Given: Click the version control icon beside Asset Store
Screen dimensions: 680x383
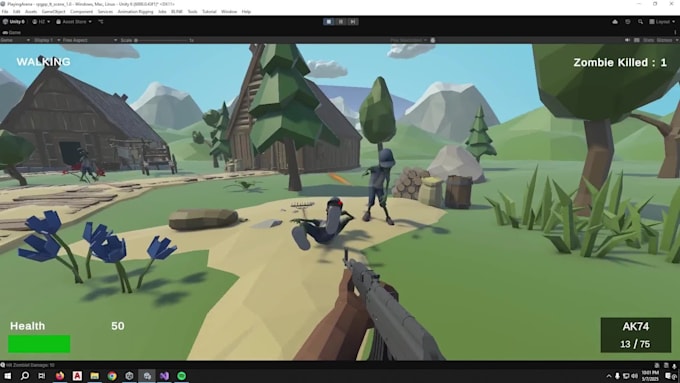Looking at the screenshot, I should [101, 22].
